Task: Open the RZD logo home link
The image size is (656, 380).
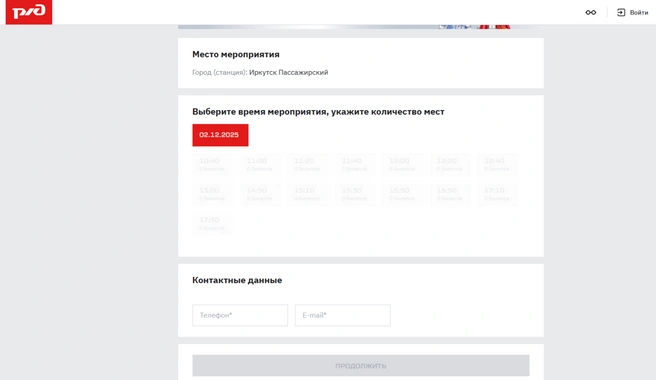Action: [29, 12]
